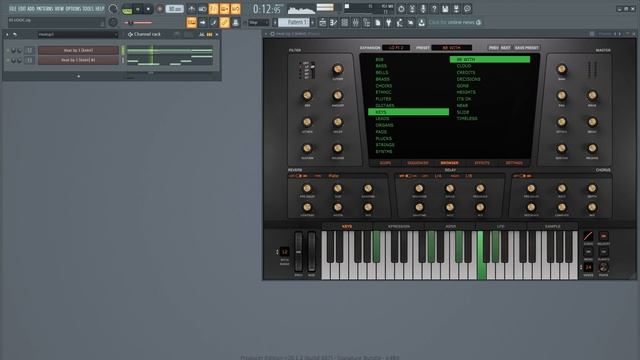
Task: Toggle the countdown before recording icon
Action: [x=213, y=9]
